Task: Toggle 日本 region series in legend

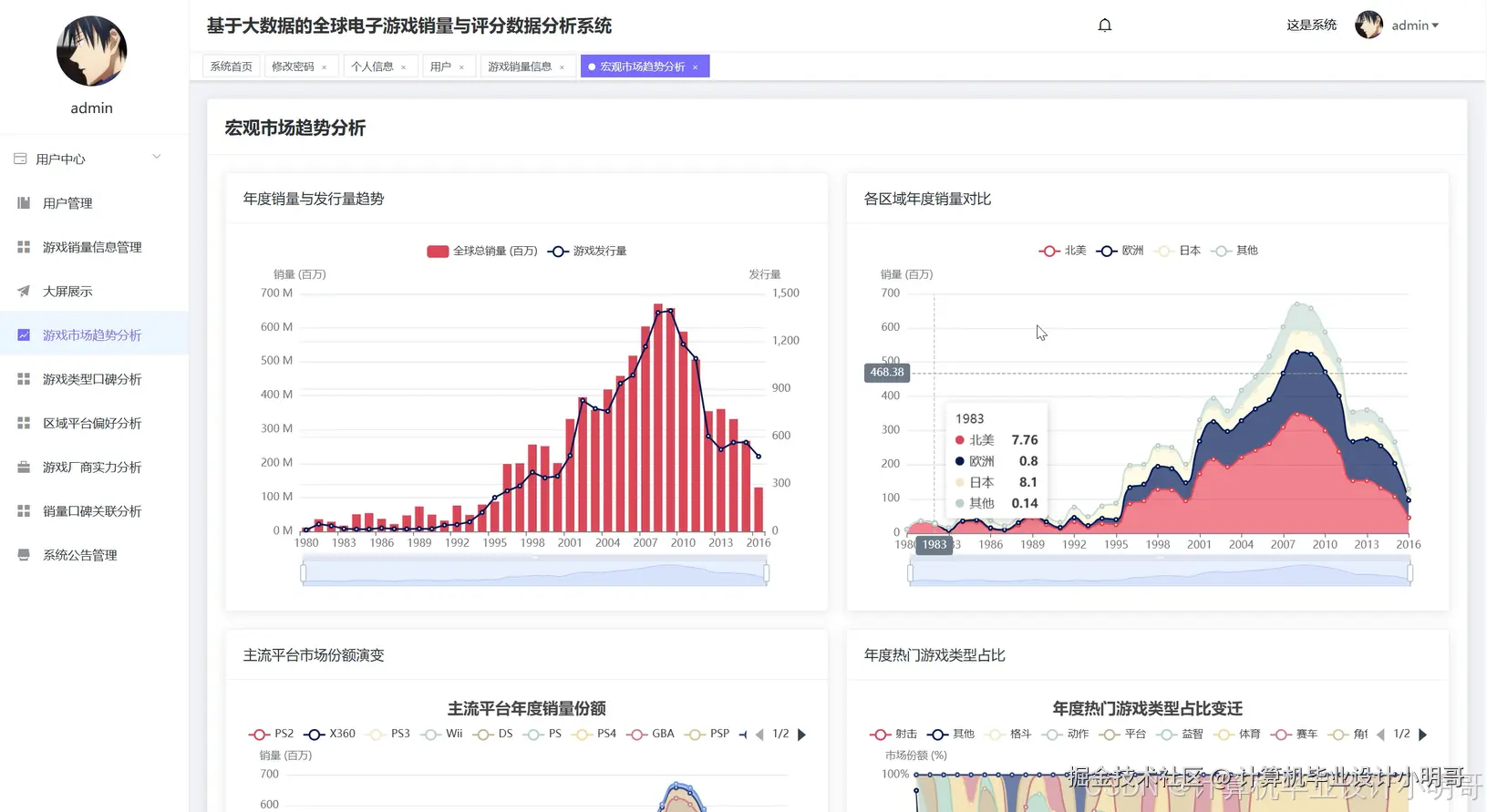Action: [1177, 251]
